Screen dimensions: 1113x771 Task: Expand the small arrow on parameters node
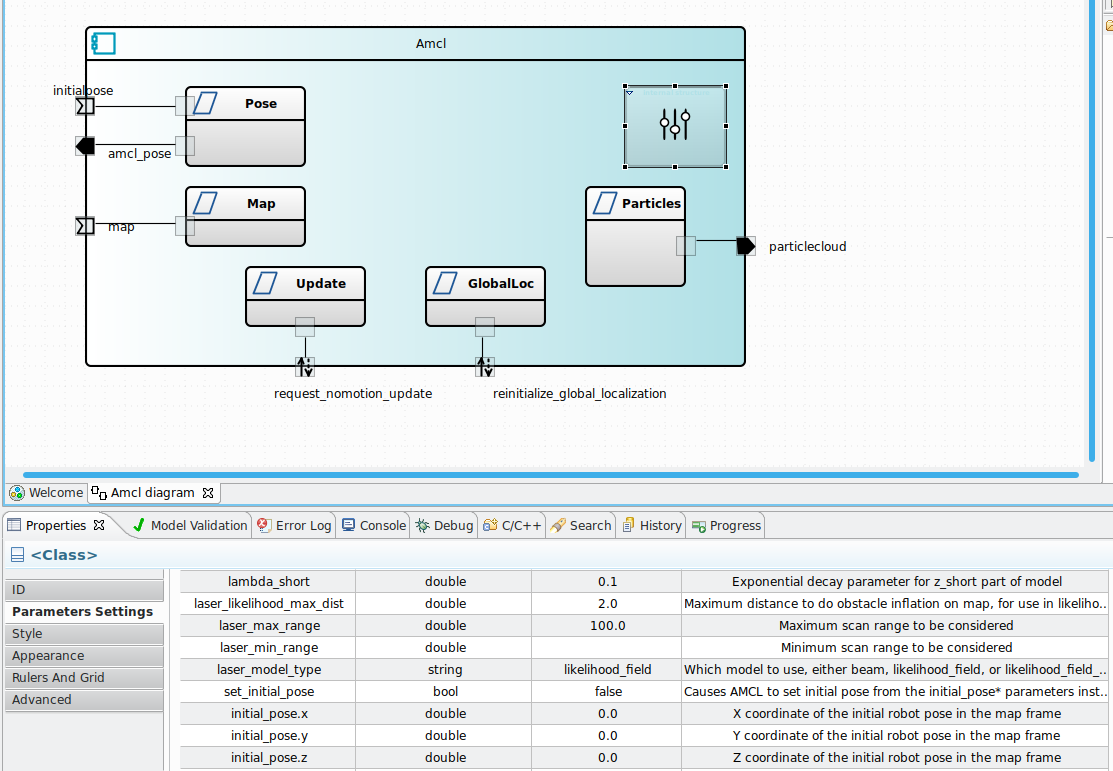[630, 92]
